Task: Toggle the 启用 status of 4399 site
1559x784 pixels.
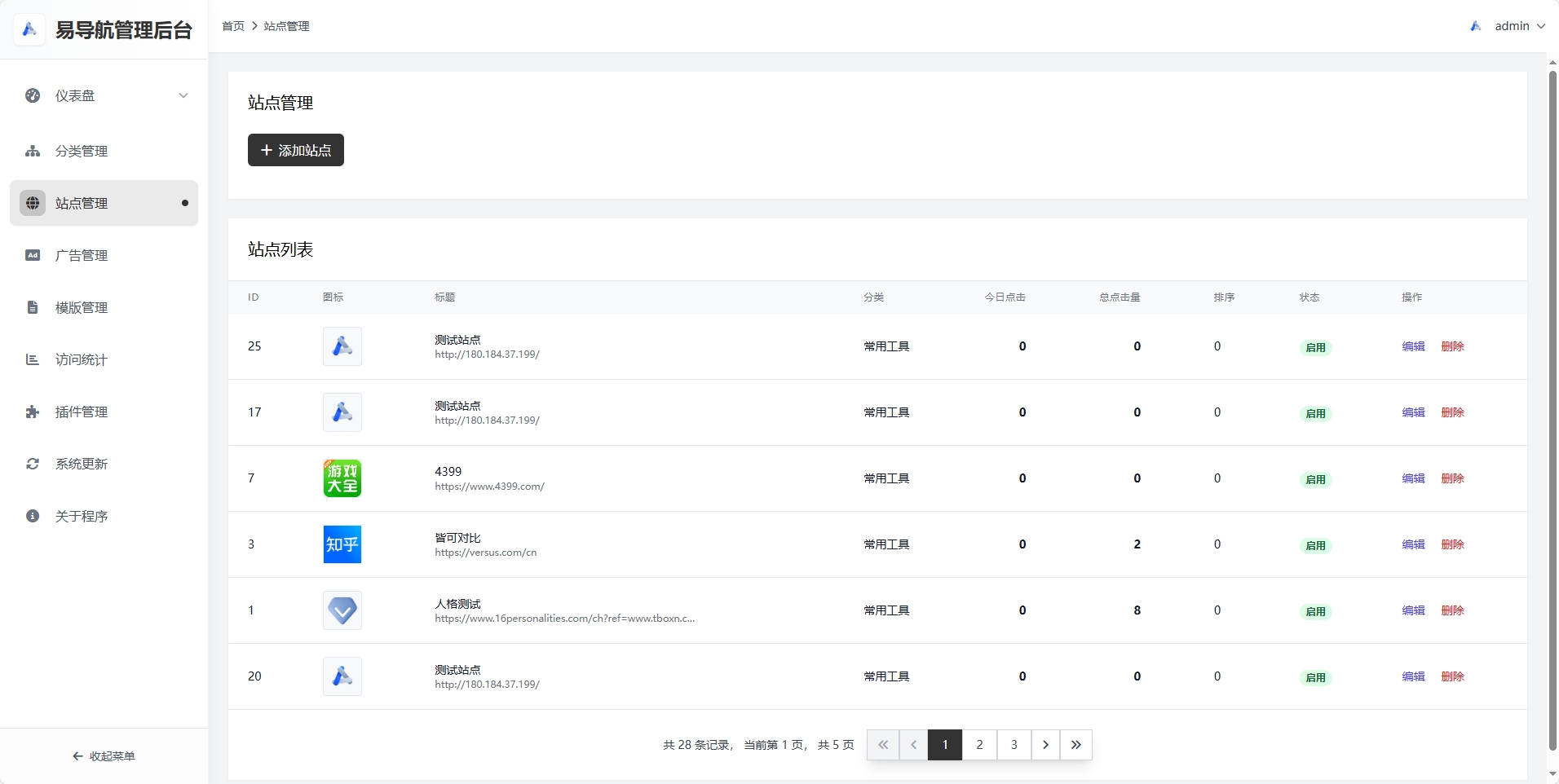Action: (1315, 480)
